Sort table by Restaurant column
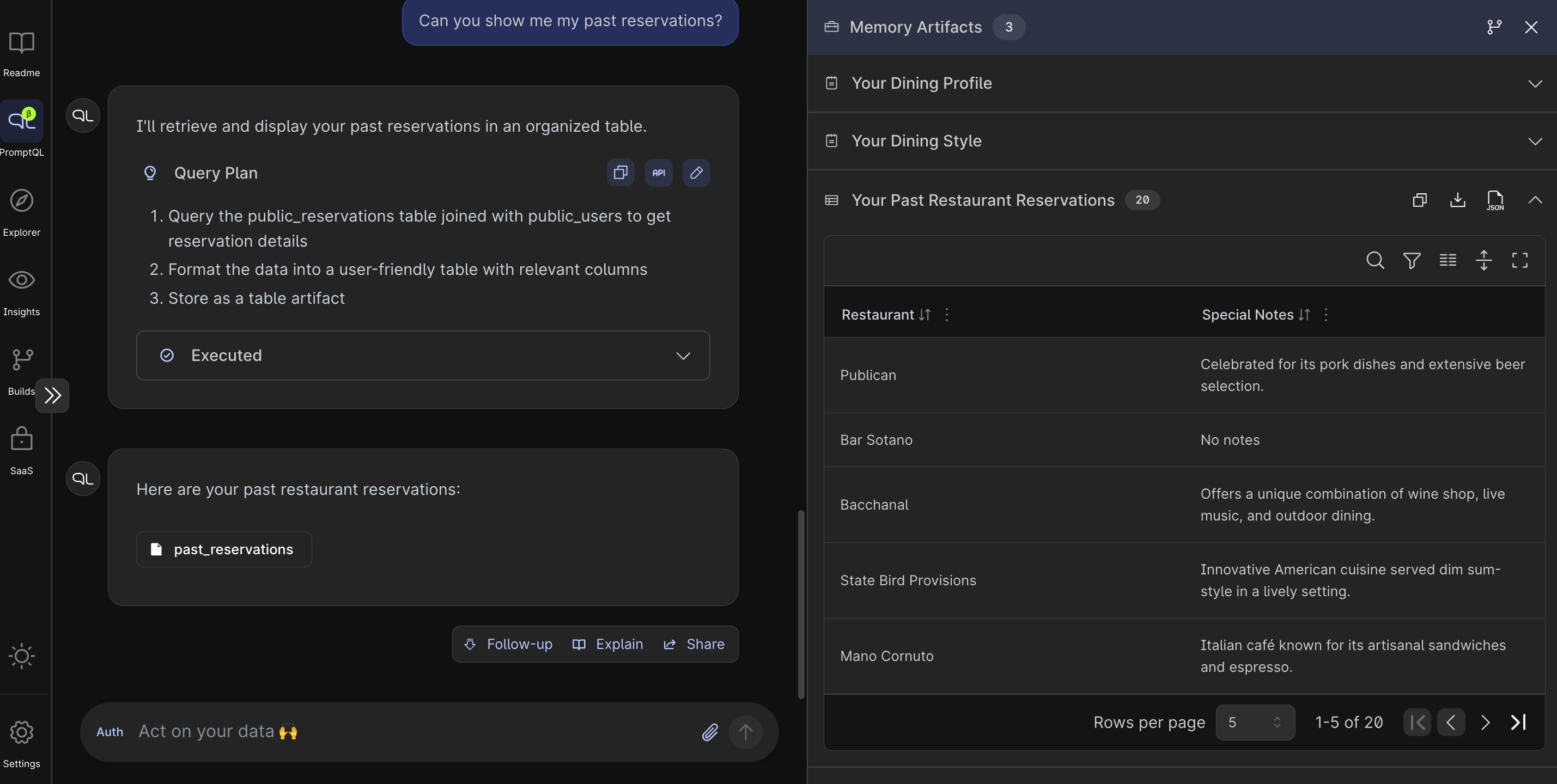The width and height of the screenshot is (1557, 784). 924,315
